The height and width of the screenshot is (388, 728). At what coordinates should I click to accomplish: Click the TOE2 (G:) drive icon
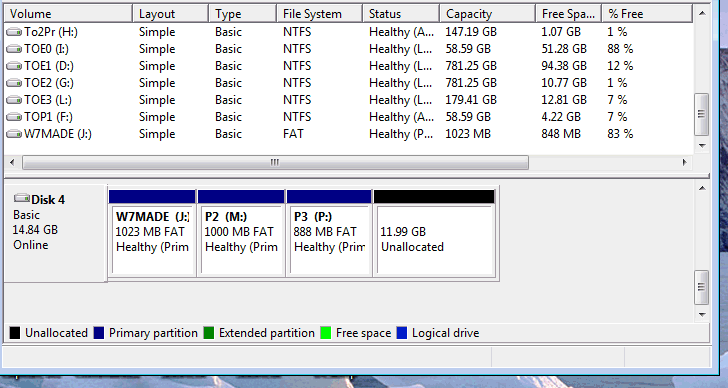pos(14,83)
